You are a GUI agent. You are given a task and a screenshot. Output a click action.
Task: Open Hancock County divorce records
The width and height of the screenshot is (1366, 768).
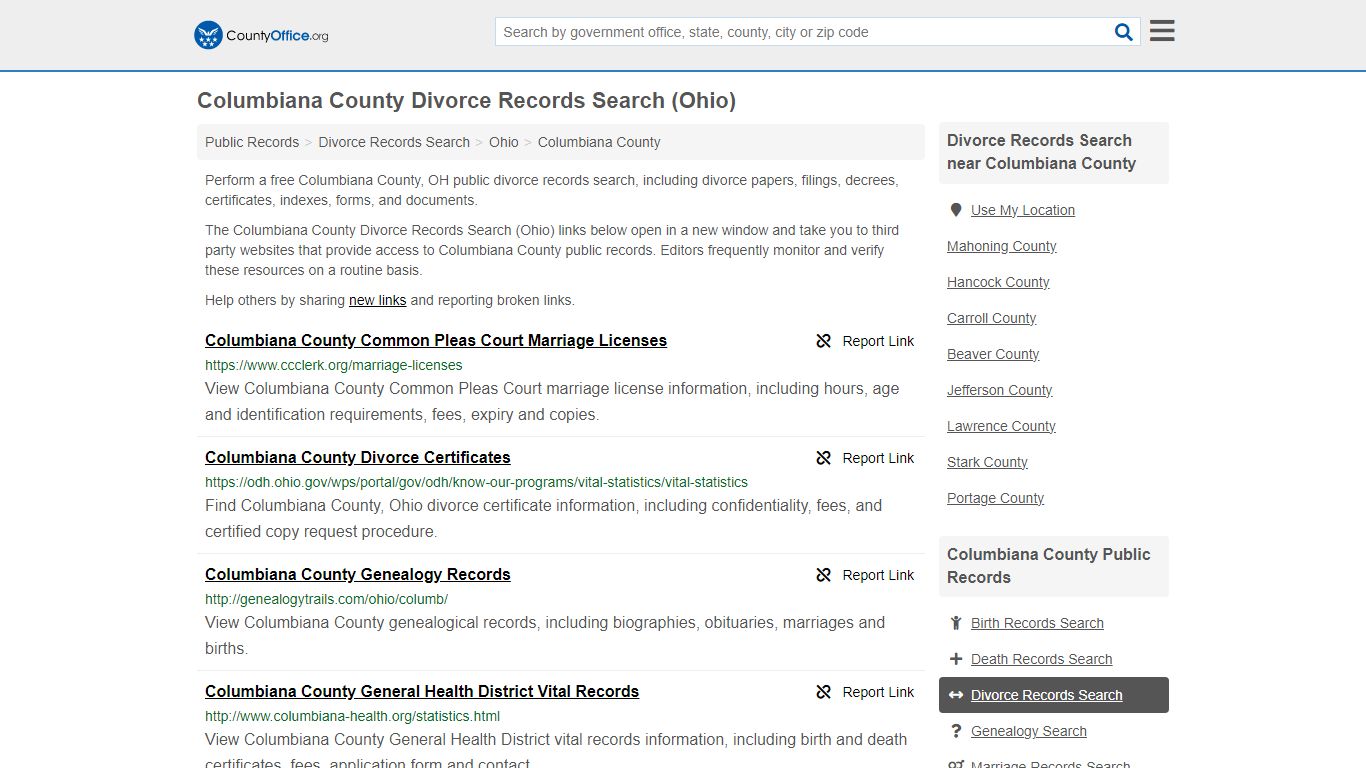point(998,282)
